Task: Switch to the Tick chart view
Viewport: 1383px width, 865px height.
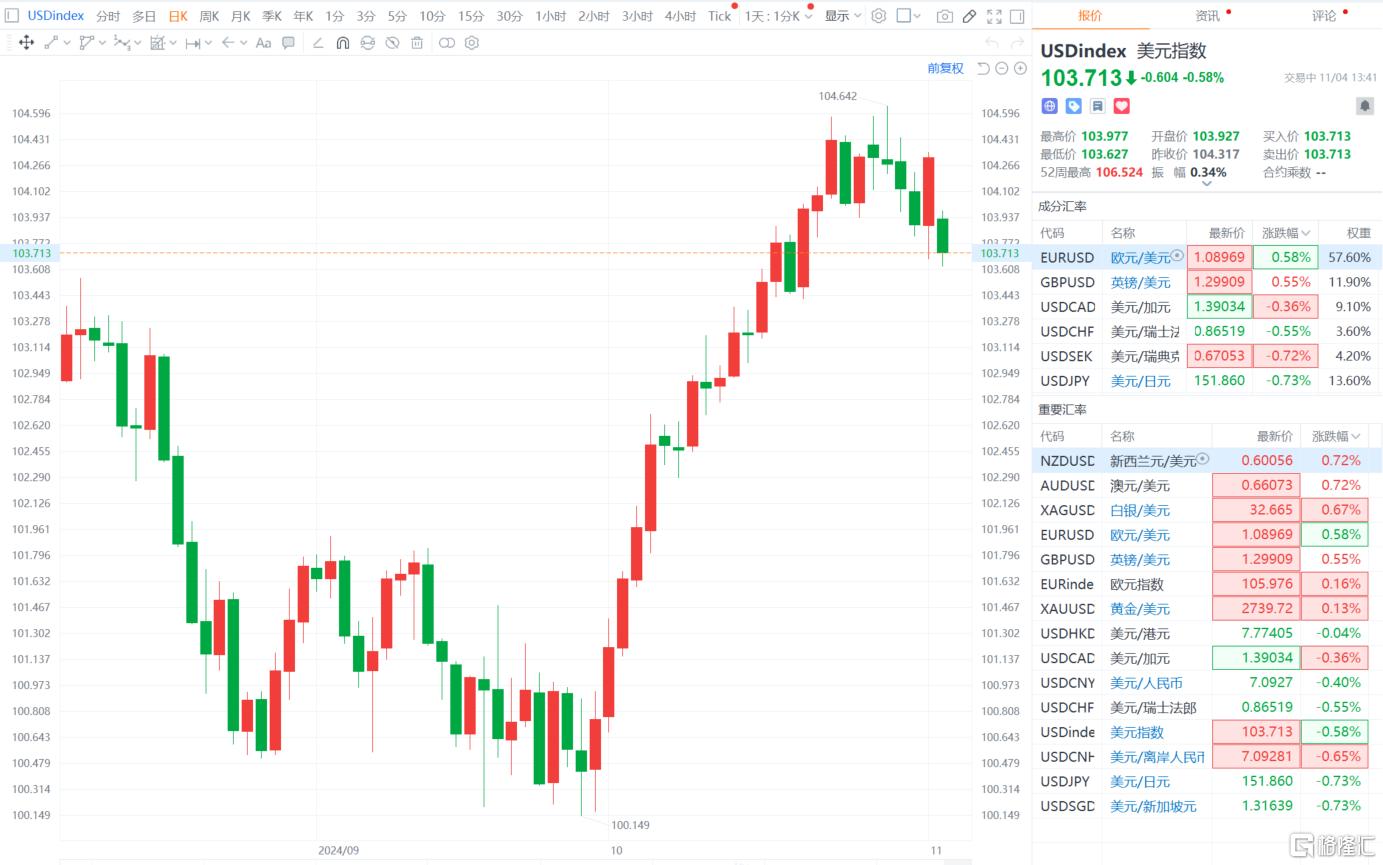Action: click(x=719, y=16)
